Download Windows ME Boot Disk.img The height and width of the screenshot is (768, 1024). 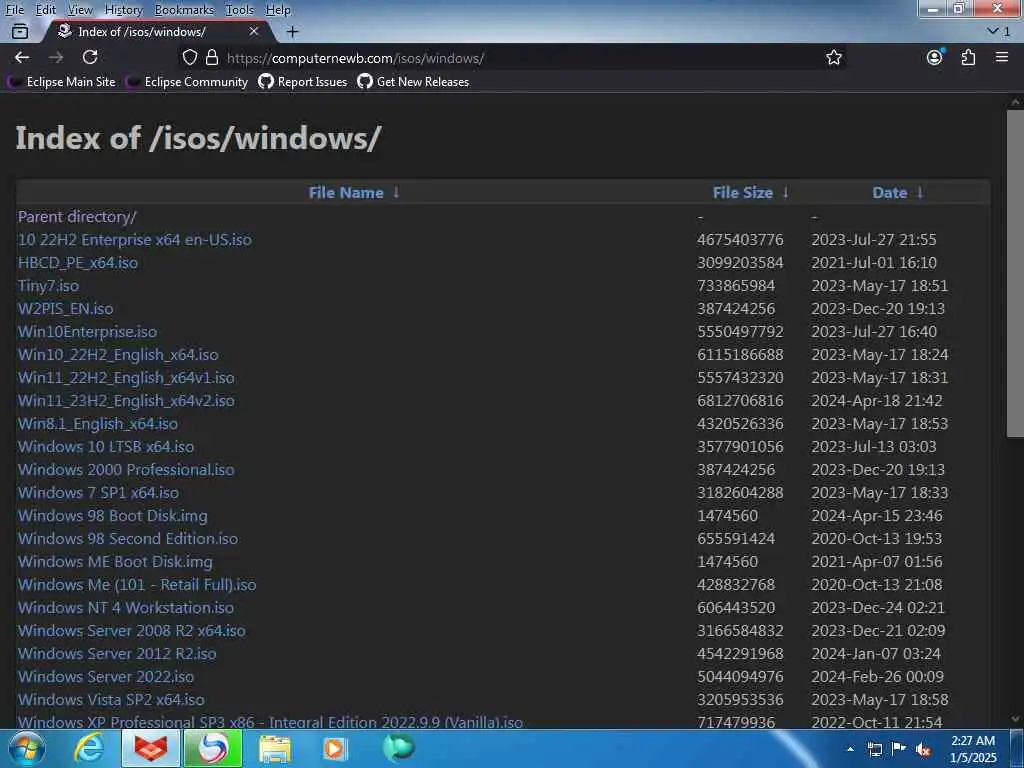[115, 562]
